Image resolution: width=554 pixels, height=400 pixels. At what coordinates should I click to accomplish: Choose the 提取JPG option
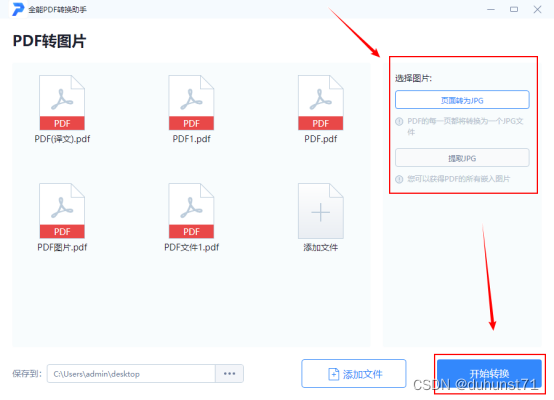click(462, 158)
